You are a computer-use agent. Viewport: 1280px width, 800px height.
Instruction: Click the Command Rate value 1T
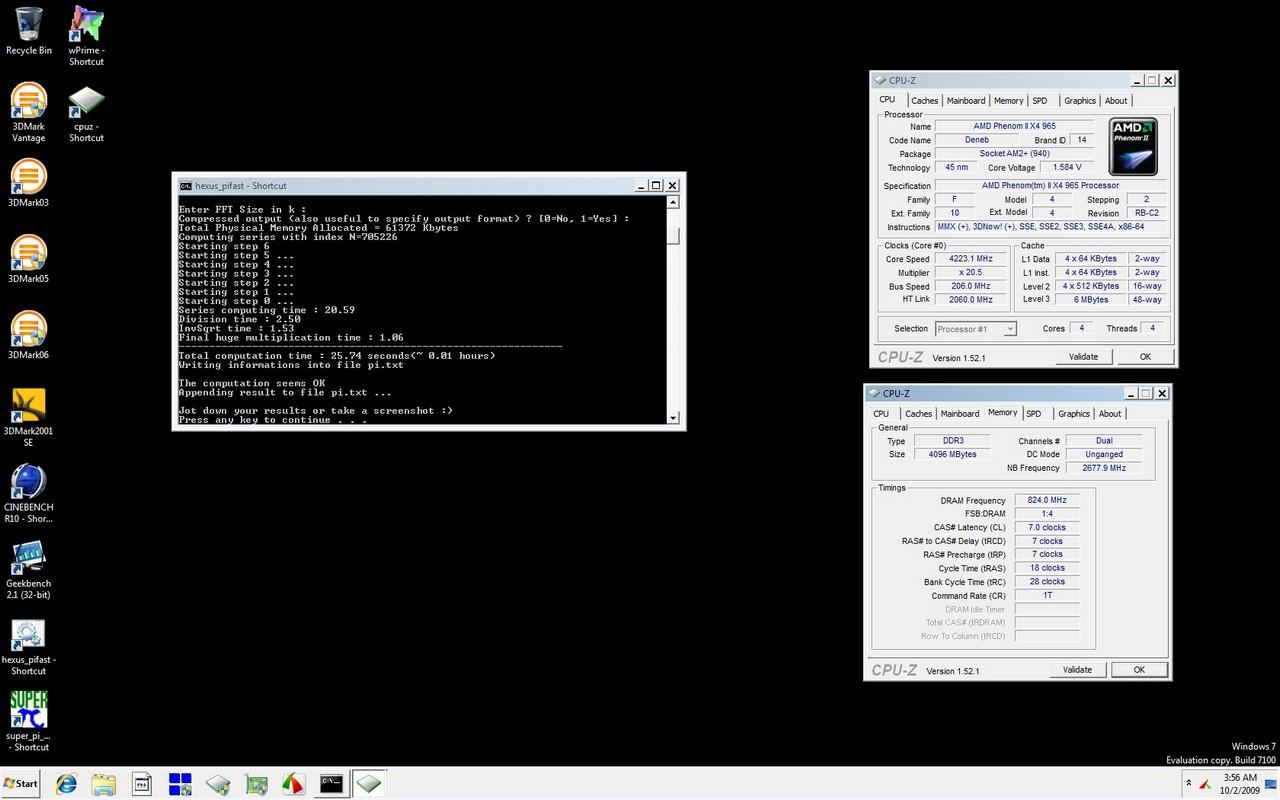(1047, 595)
